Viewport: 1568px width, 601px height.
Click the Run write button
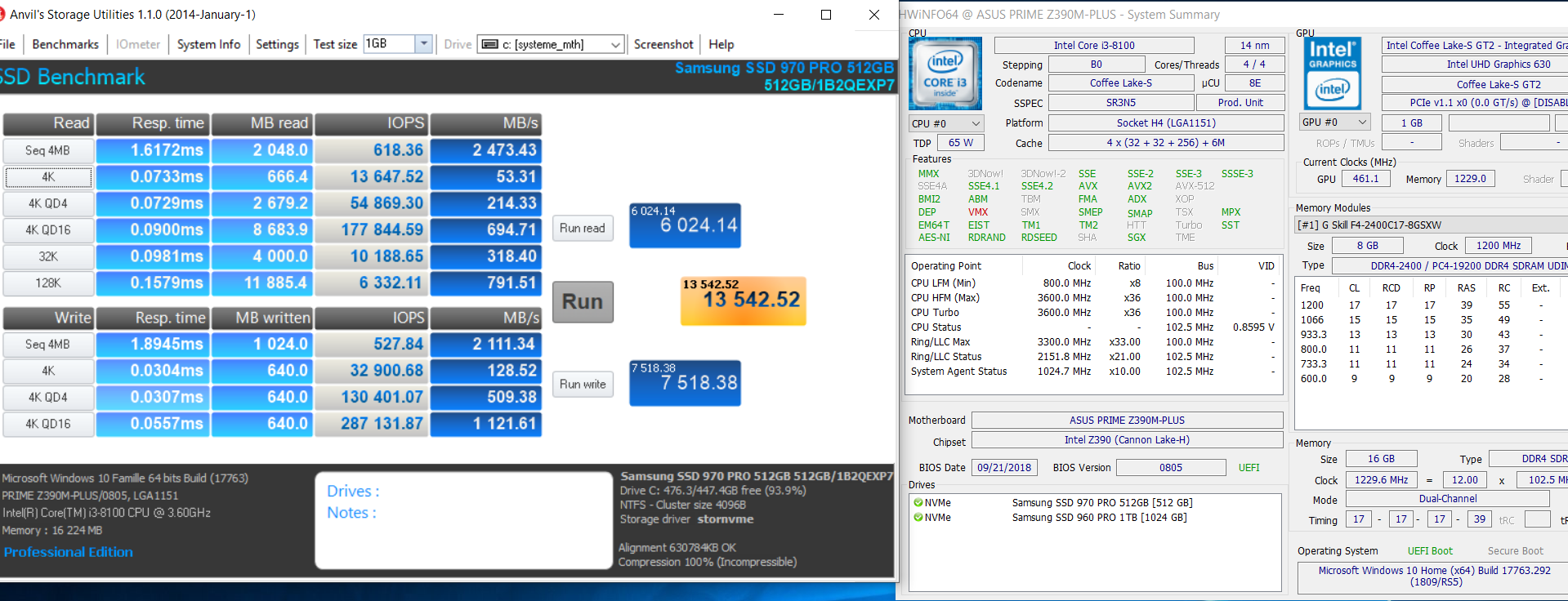(583, 384)
